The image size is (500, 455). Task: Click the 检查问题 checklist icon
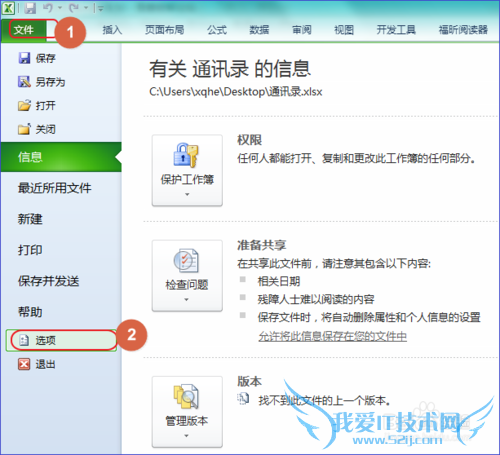coord(186,260)
